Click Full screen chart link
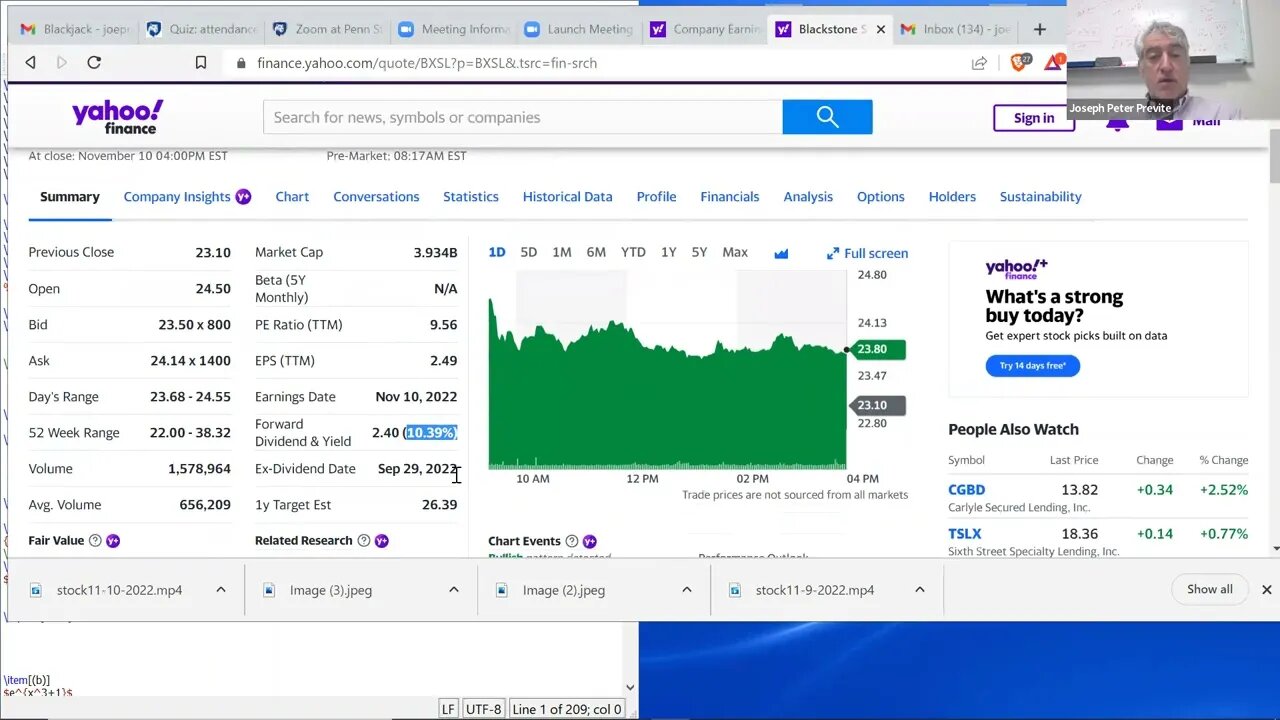The image size is (1280, 720). click(867, 253)
